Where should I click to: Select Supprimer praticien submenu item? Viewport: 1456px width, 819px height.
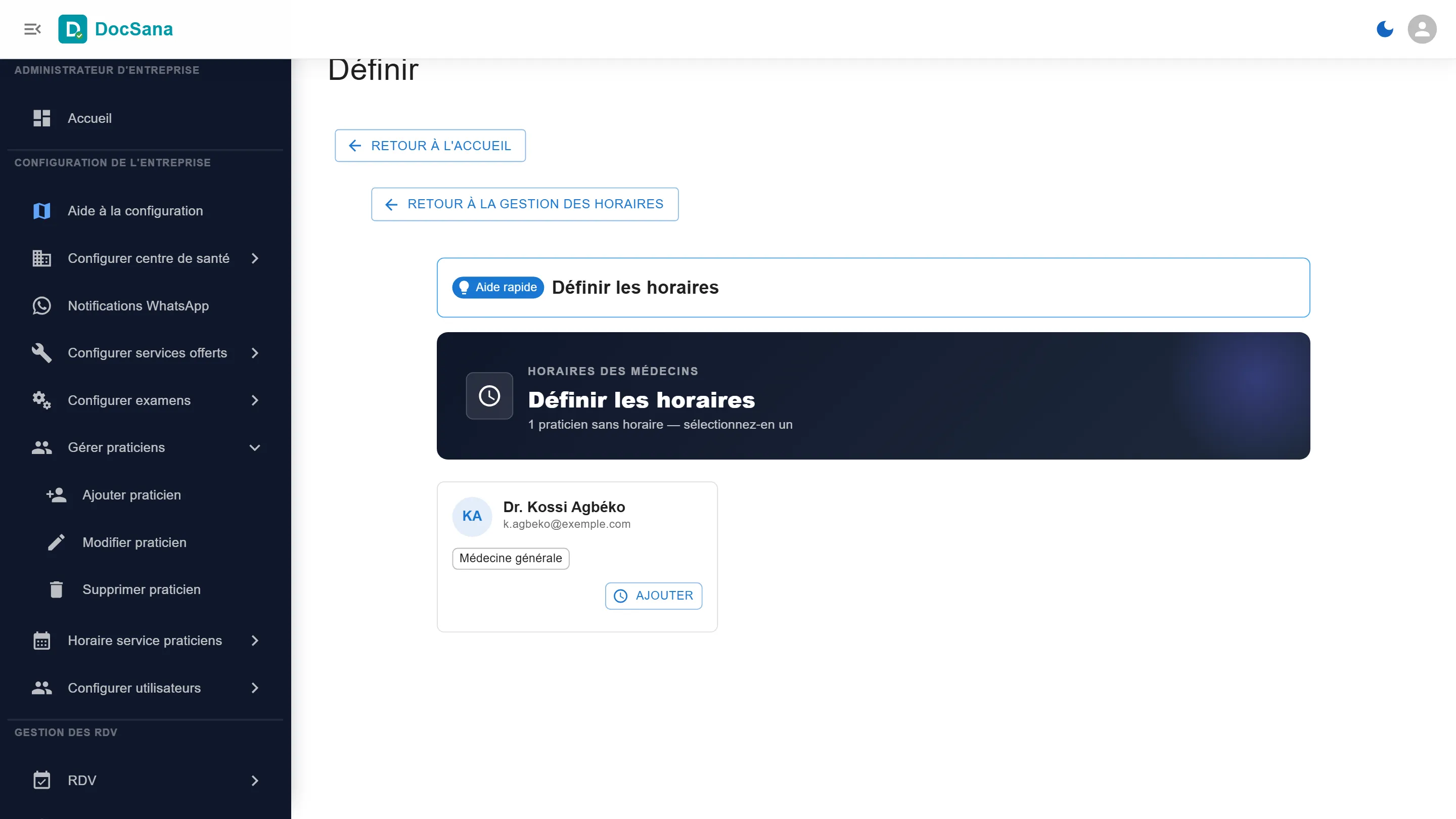click(x=145, y=589)
